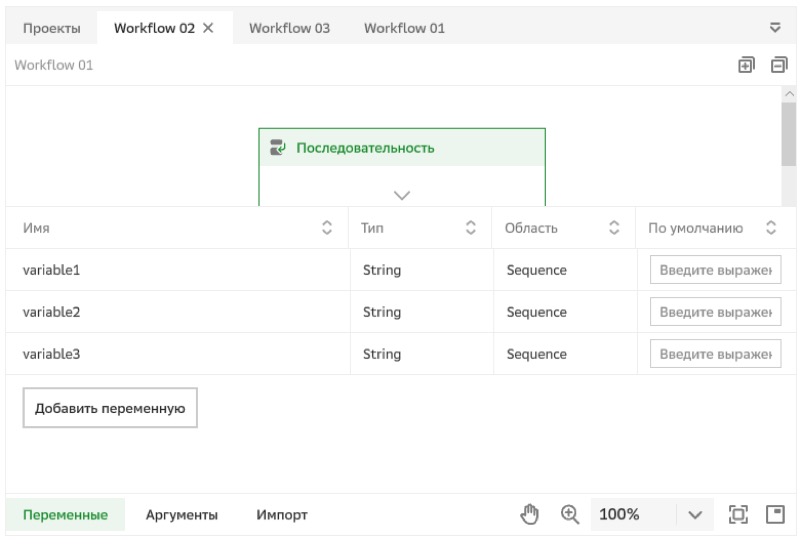
Task: Click the zoom in magnifier icon
Action: (570, 514)
